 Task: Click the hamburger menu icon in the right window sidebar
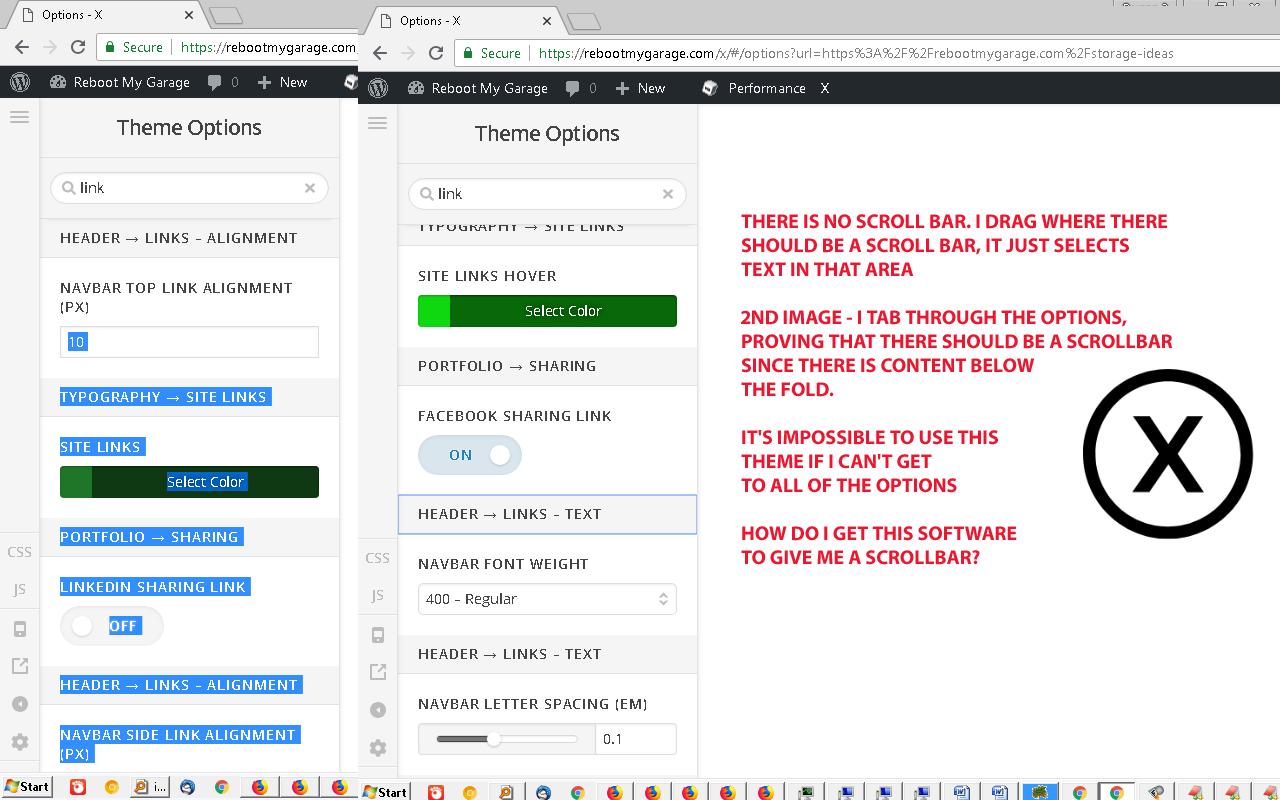click(377, 123)
